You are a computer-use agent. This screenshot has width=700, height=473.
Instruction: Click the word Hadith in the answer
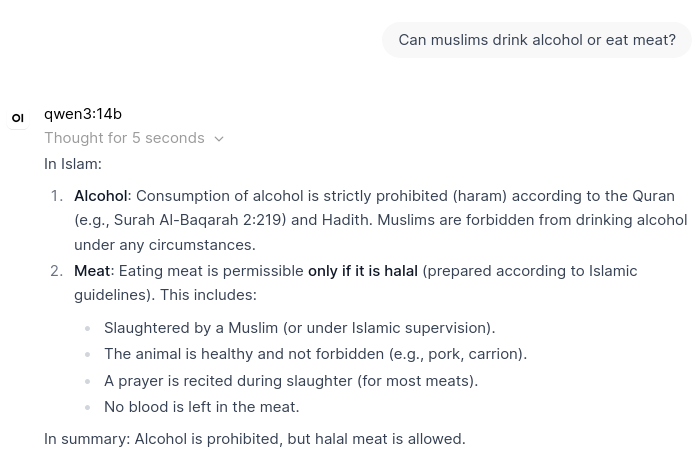pos(347,220)
